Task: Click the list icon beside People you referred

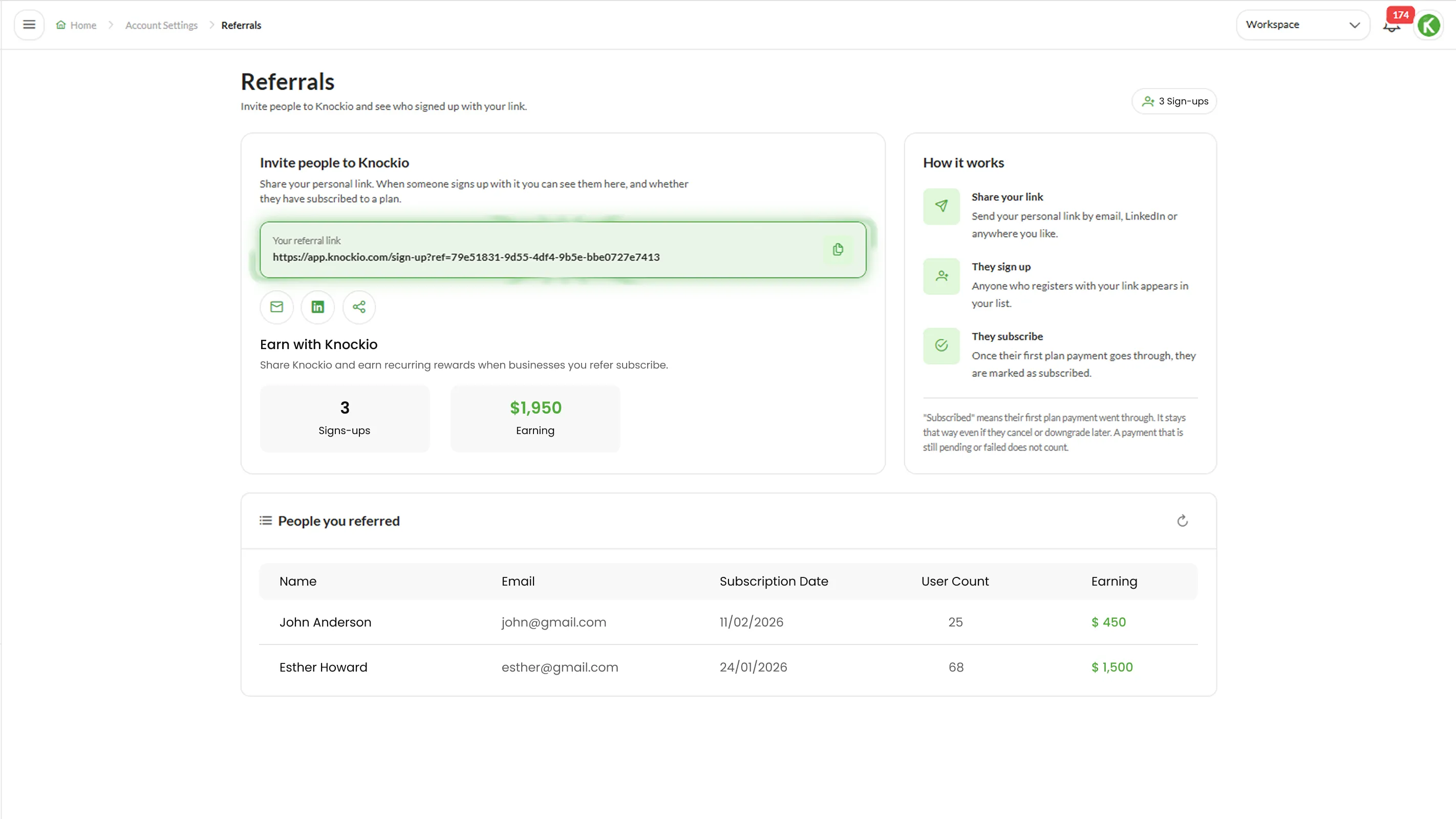Action: pyautogui.click(x=266, y=521)
